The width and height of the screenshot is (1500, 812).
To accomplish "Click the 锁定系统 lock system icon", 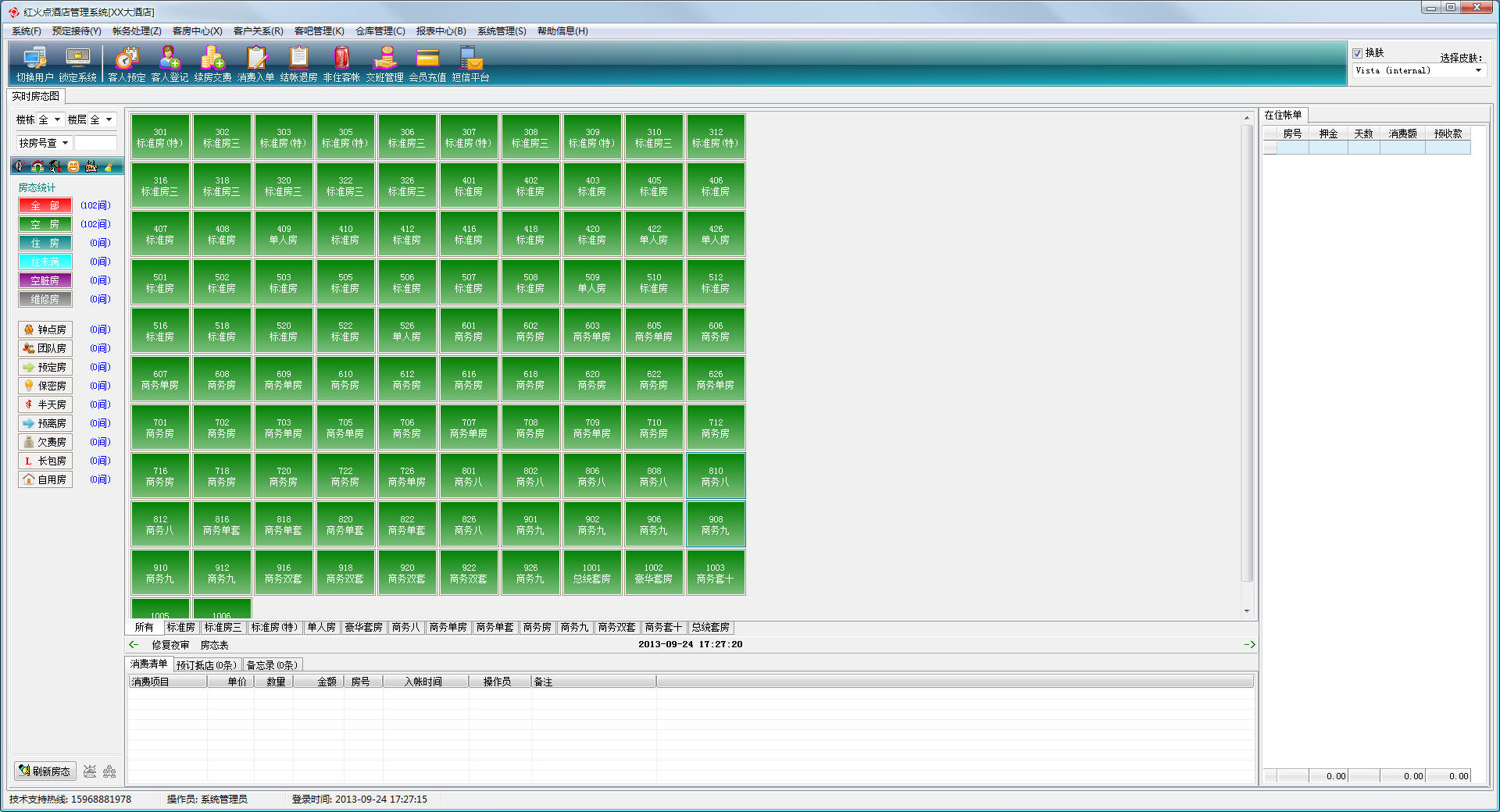I will (77, 64).
